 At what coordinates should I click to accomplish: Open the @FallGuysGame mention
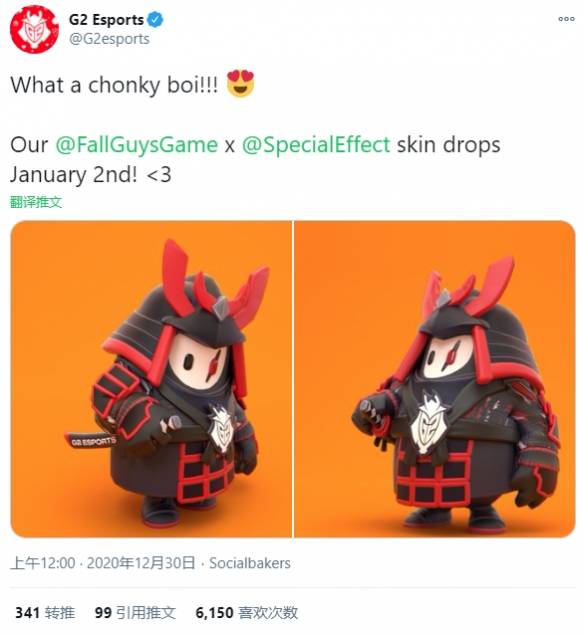pyautogui.click(x=136, y=145)
